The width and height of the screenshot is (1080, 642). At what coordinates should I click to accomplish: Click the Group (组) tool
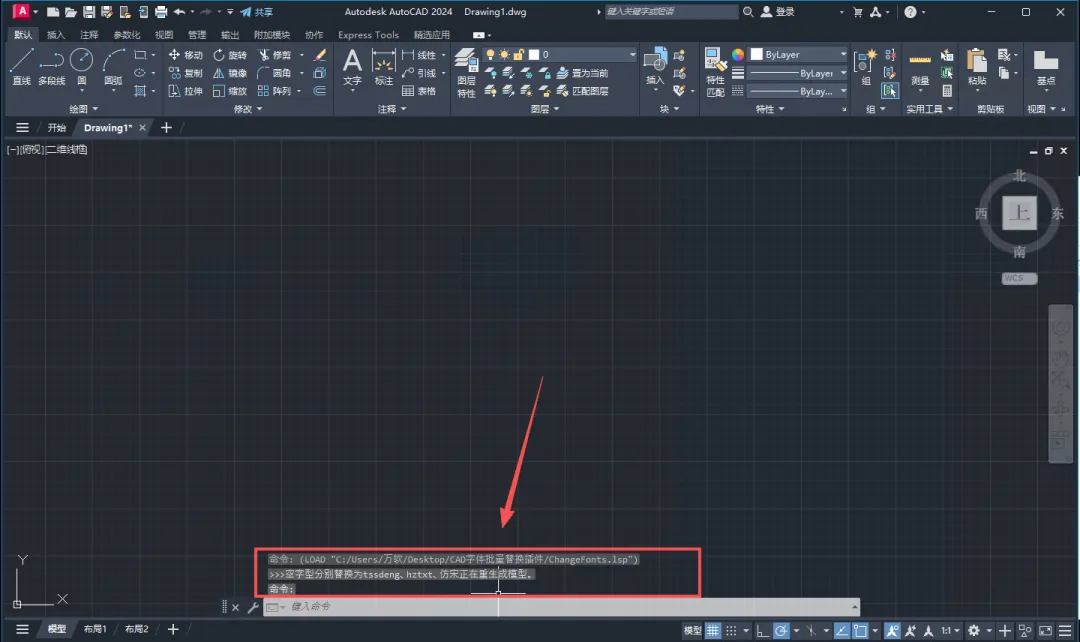point(865,67)
